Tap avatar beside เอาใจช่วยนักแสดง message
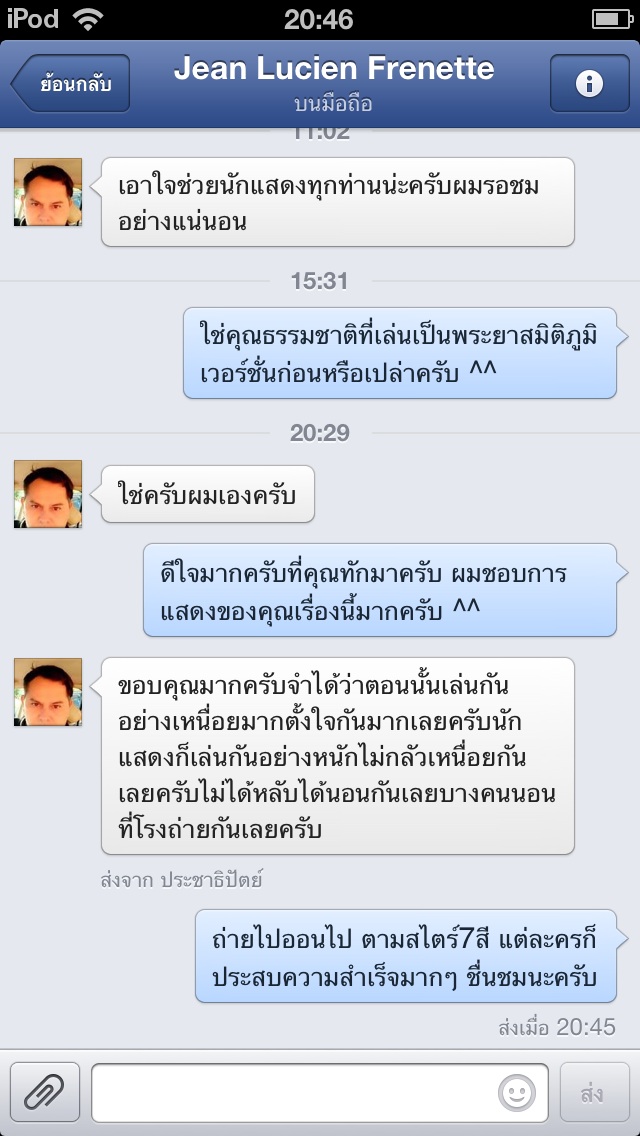Screen dimensions: 640x1136 [48, 192]
